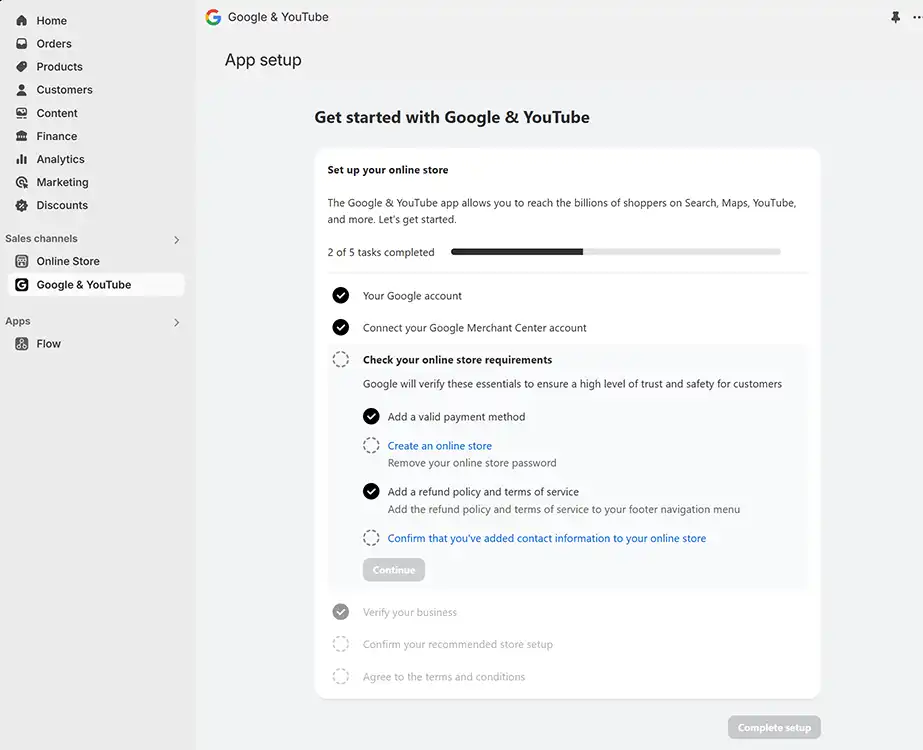
Task: Click the Products tag icon
Action: pos(22,67)
